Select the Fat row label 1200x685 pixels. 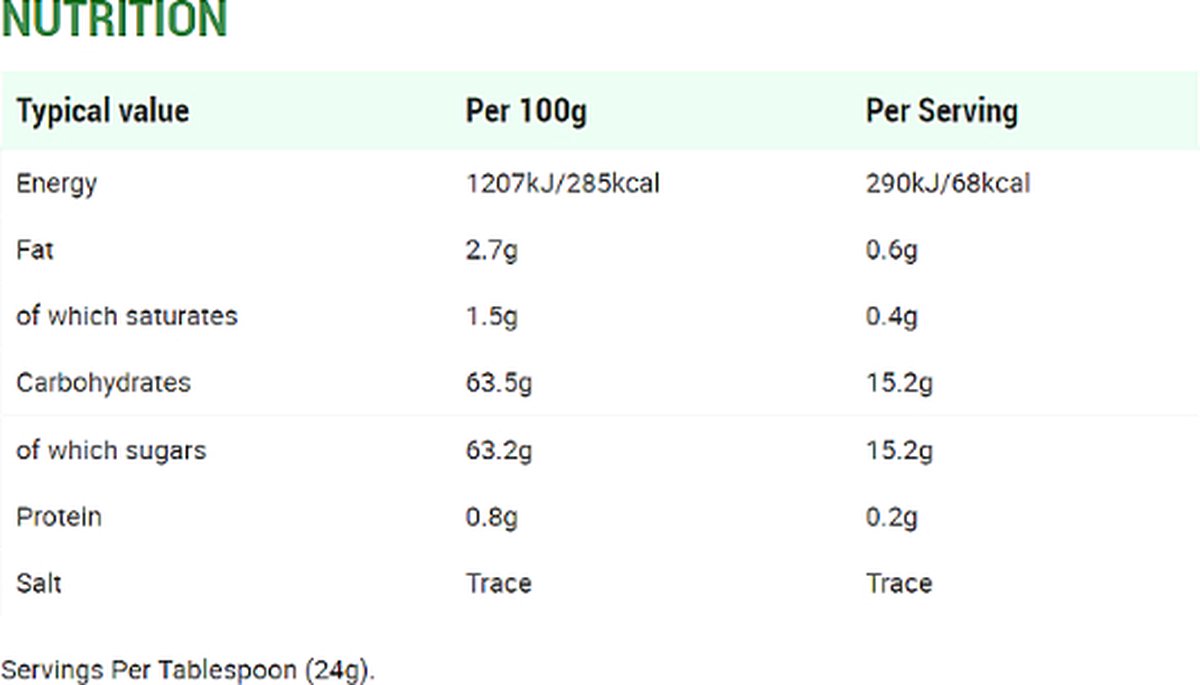point(35,249)
